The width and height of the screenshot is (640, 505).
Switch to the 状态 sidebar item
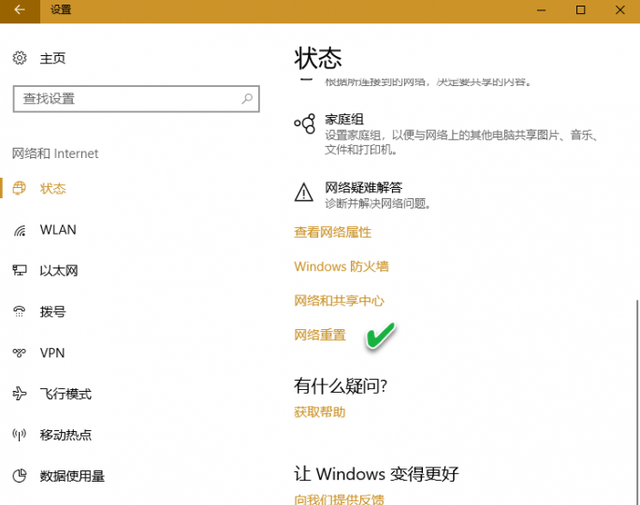pos(53,188)
